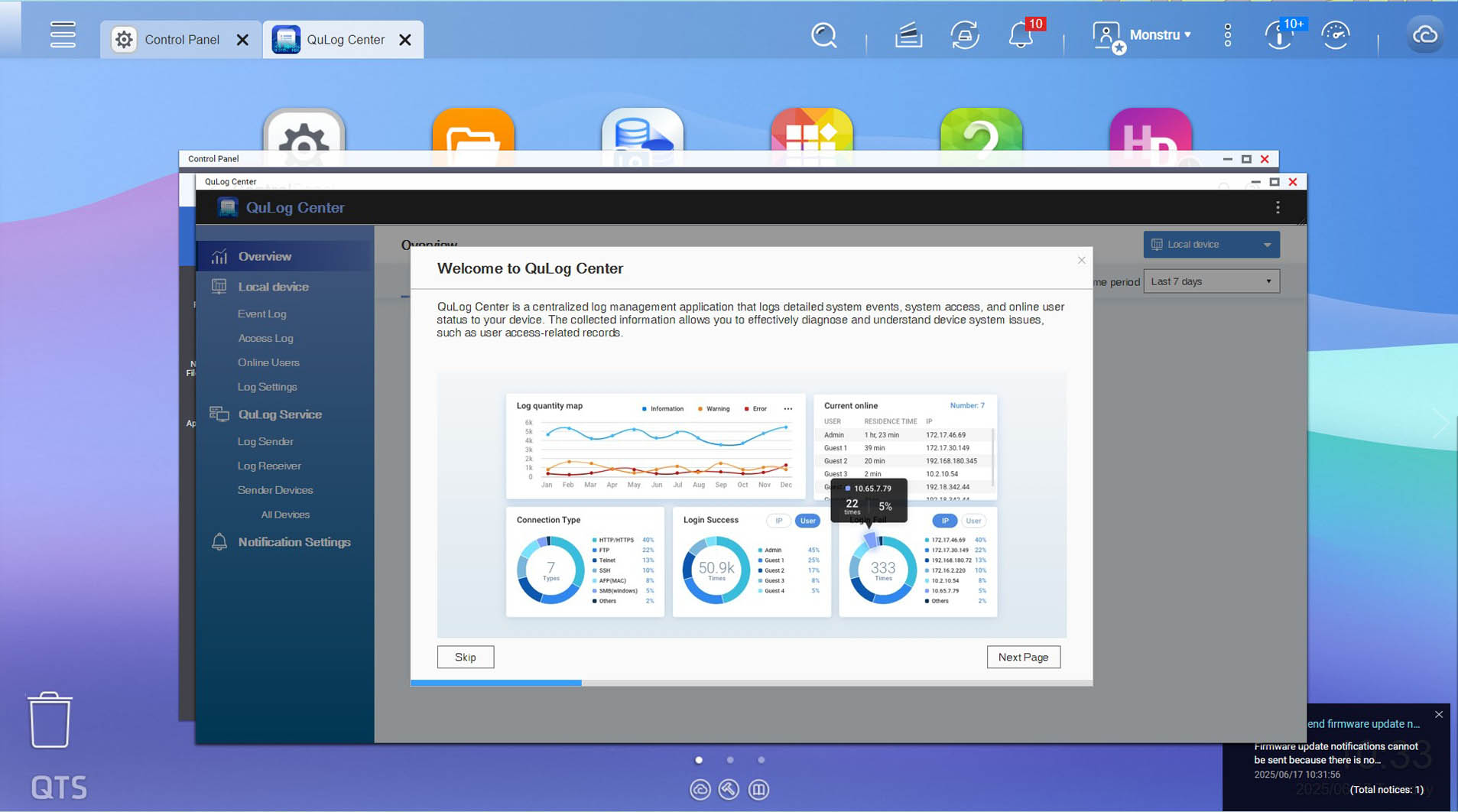Click the QuLog Center logo icon in header
Image resolution: width=1458 pixels, height=812 pixels.
tap(228, 207)
